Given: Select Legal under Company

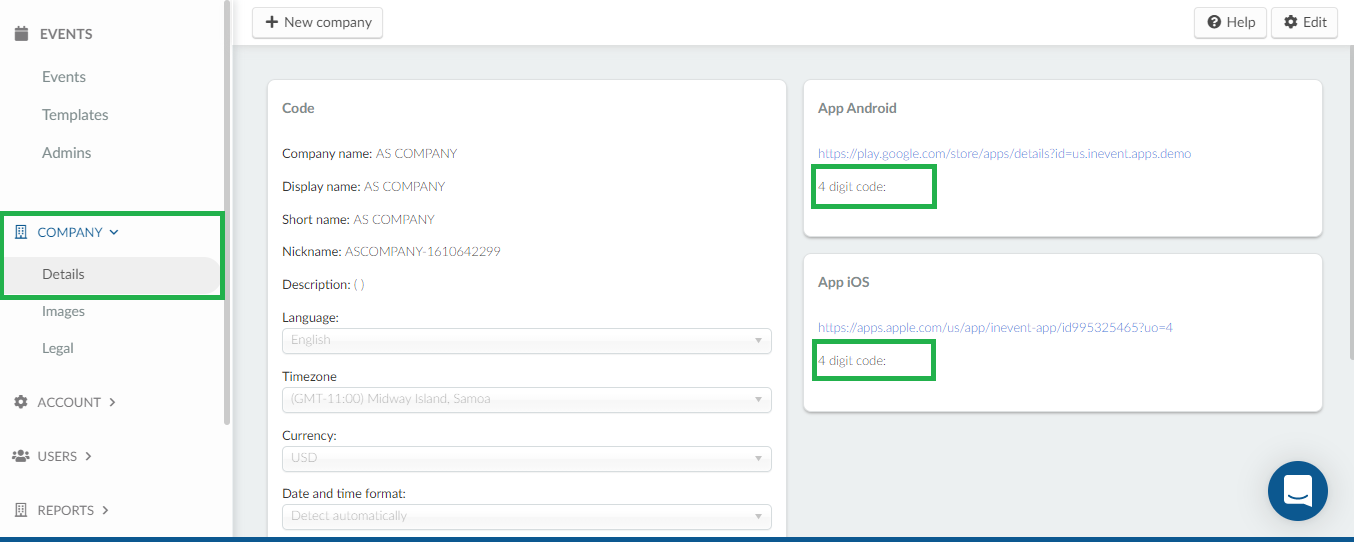Looking at the screenshot, I should point(58,348).
